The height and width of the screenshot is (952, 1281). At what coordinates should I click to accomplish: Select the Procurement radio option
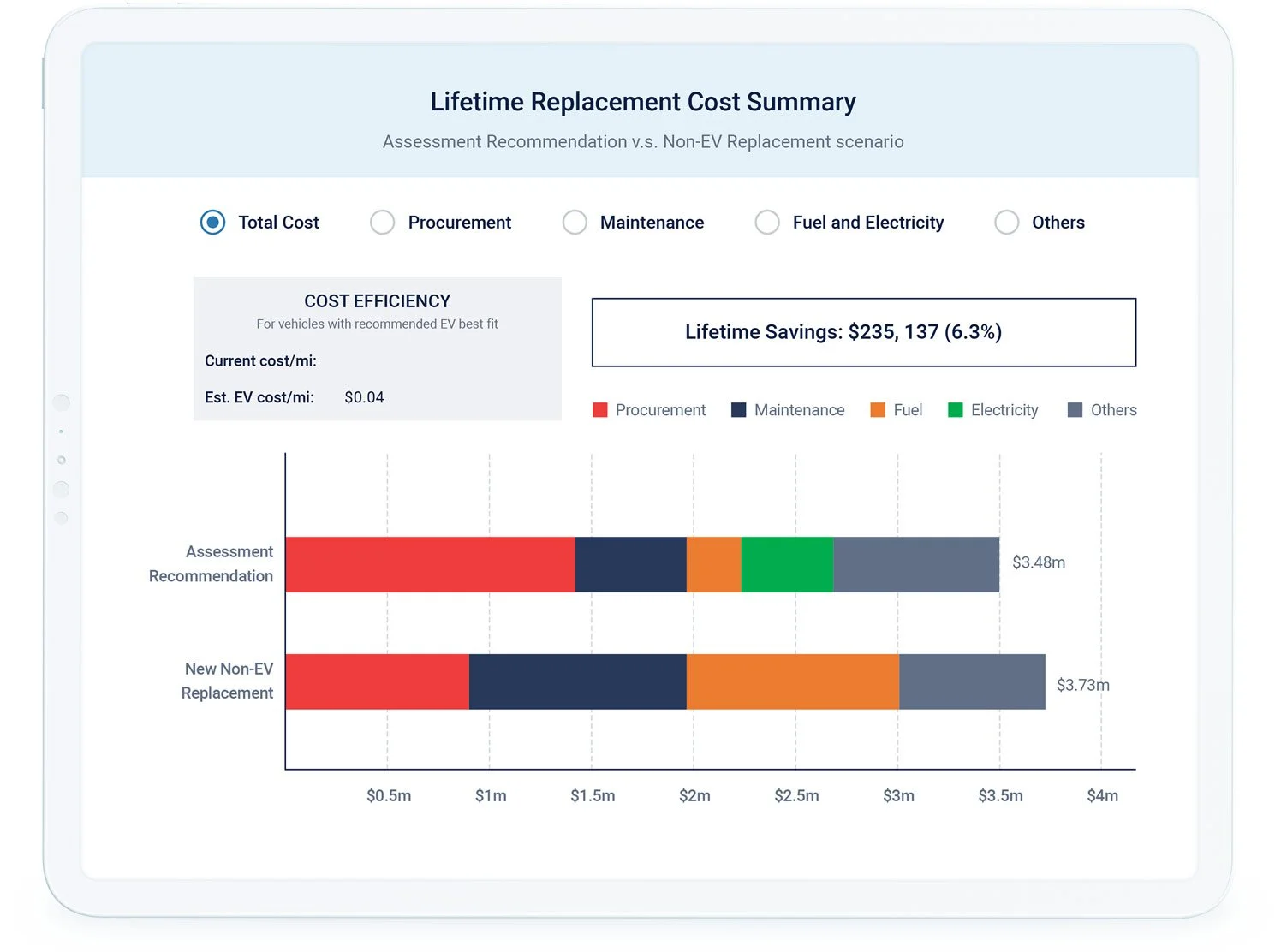tap(382, 223)
